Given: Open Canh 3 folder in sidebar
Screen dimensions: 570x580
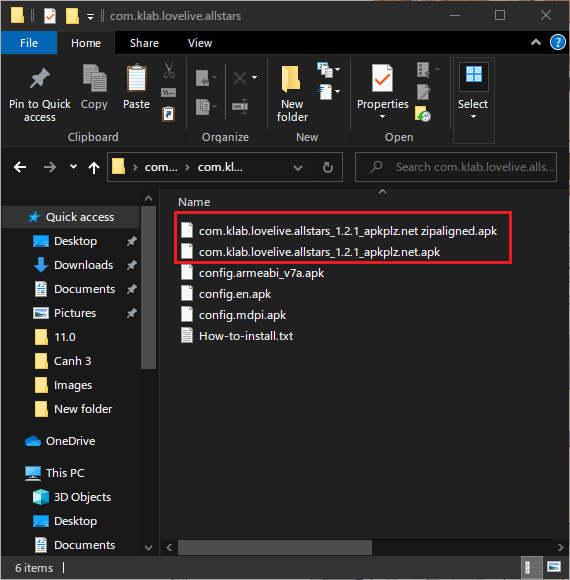Looking at the screenshot, I should (63, 361).
